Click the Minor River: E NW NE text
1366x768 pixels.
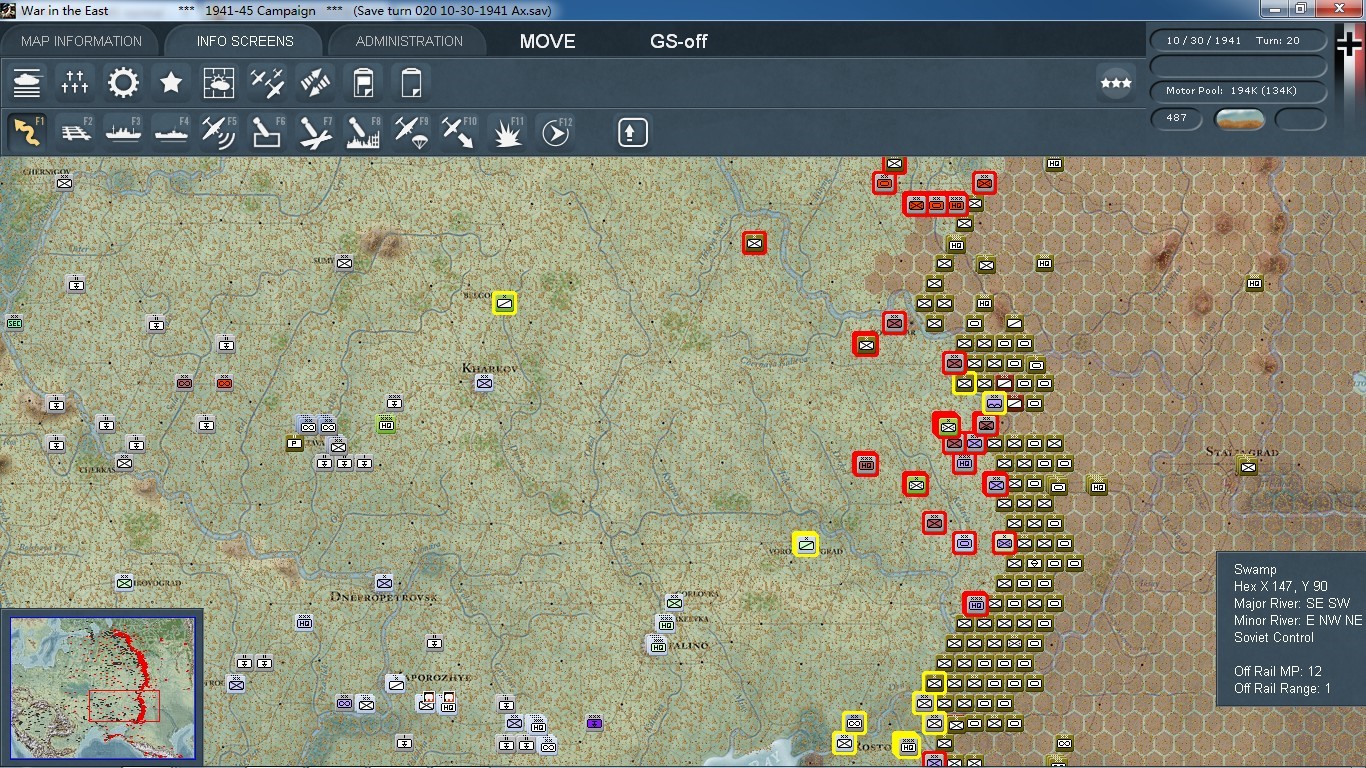(x=1298, y=620)
